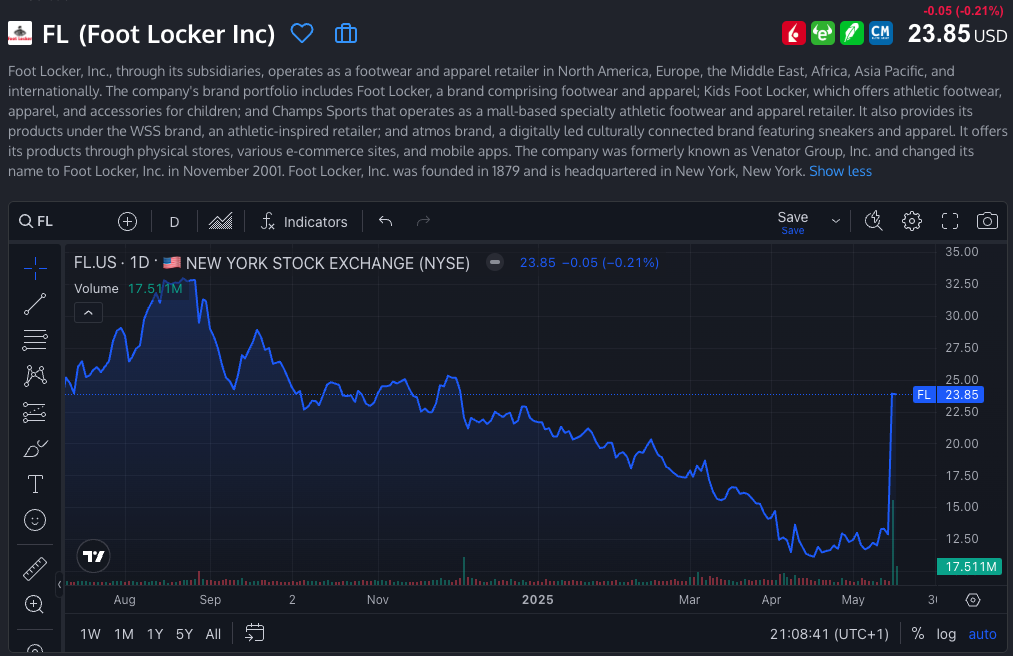This screenshot has height=656, width=1013.
Task: Add Foot Locker to favorites with heart icon
Action: 302,34
